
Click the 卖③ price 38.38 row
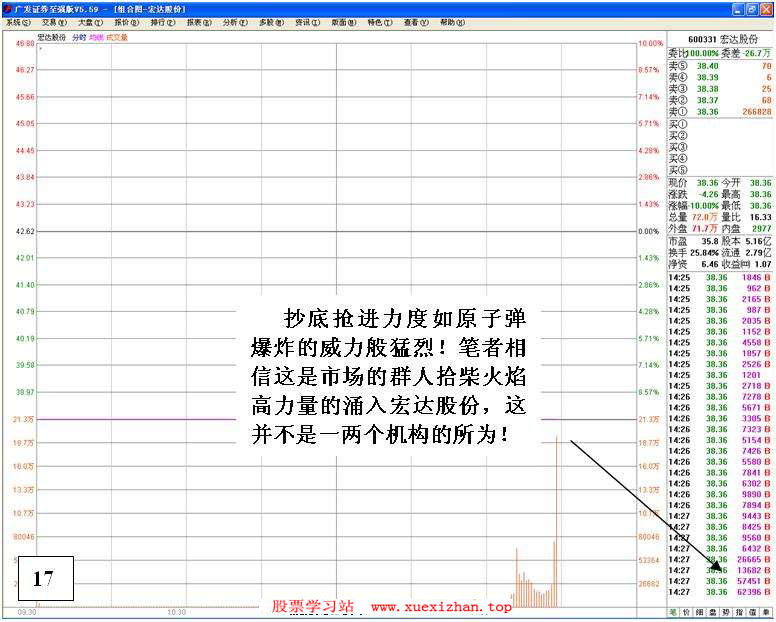click(720, 89)
